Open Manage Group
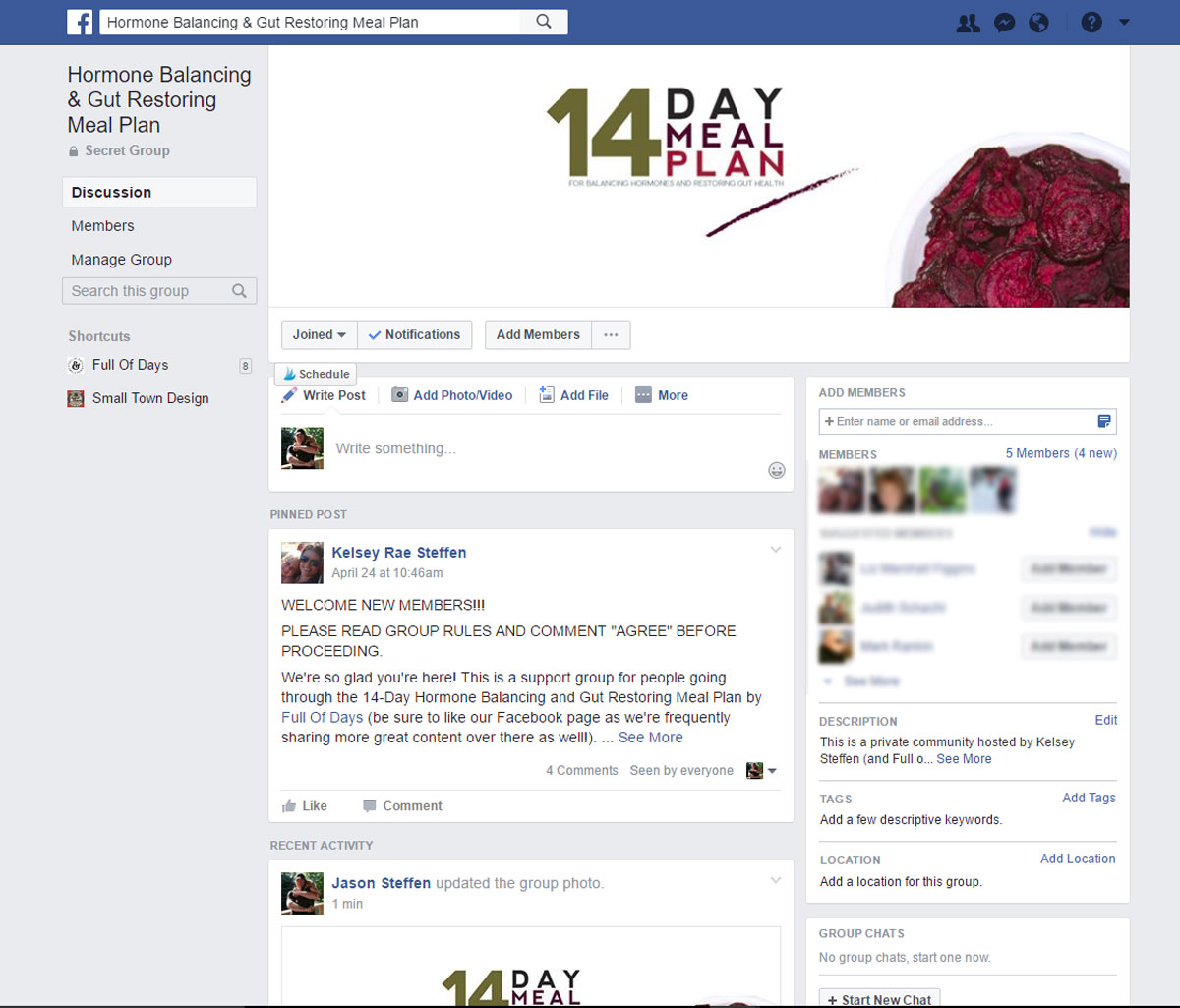1180x1008 pixels. click(x=121, y=260)
